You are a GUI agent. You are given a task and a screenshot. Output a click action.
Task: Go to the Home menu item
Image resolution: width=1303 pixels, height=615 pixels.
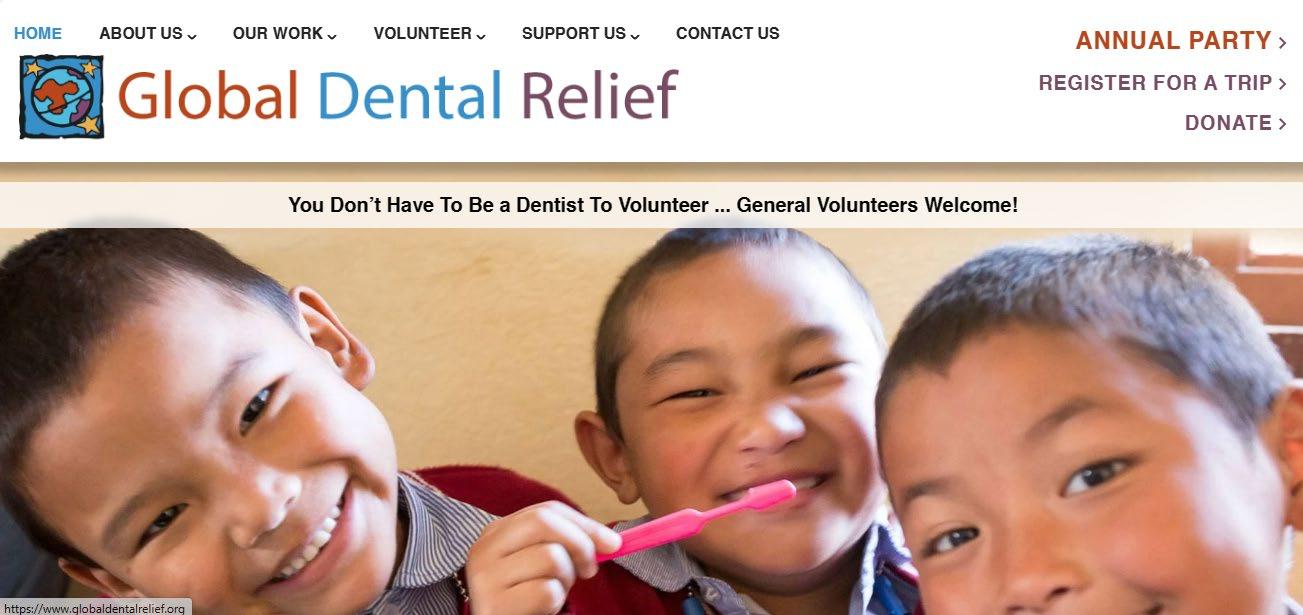tap(38, 33)
